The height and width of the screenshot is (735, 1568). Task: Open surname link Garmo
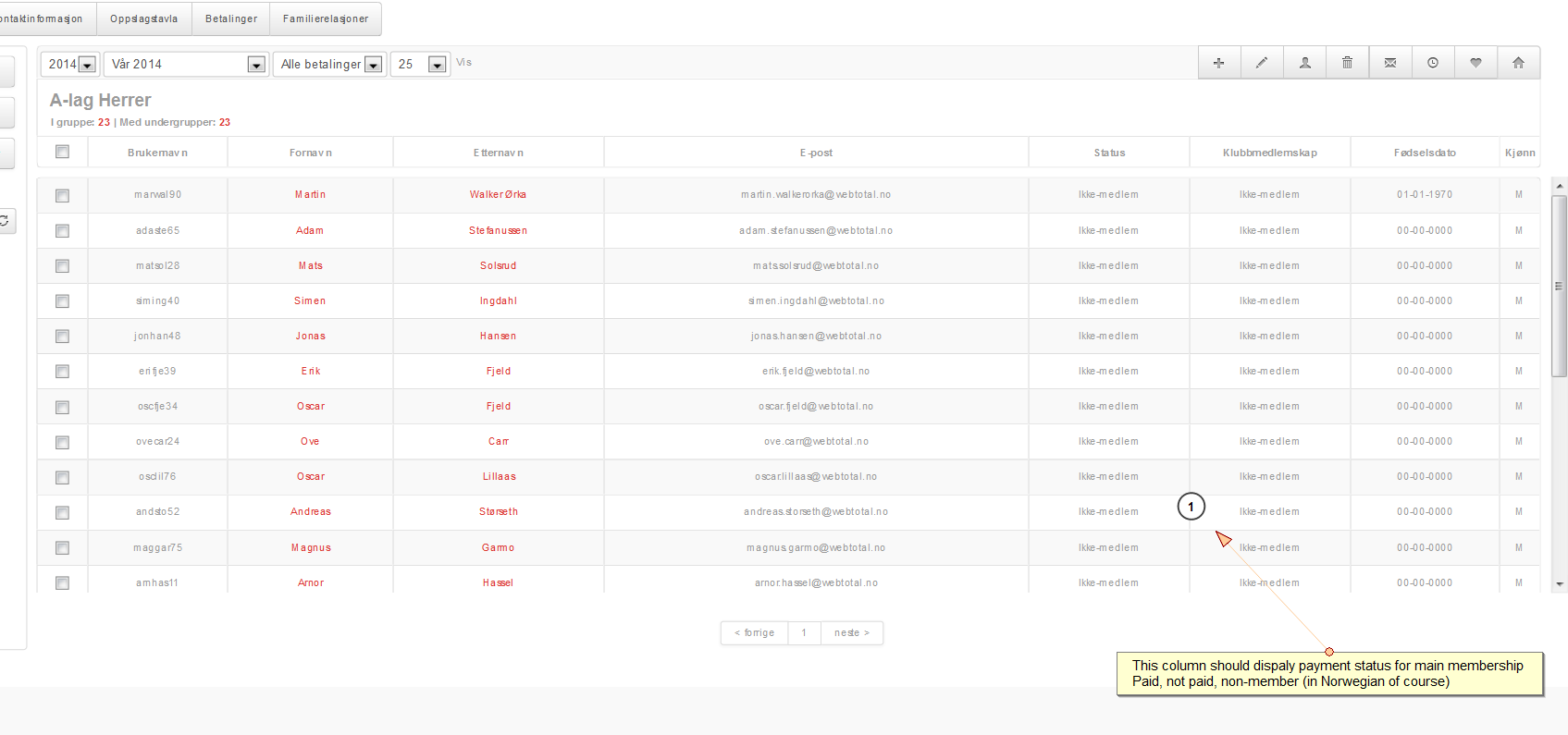point(498,547)
